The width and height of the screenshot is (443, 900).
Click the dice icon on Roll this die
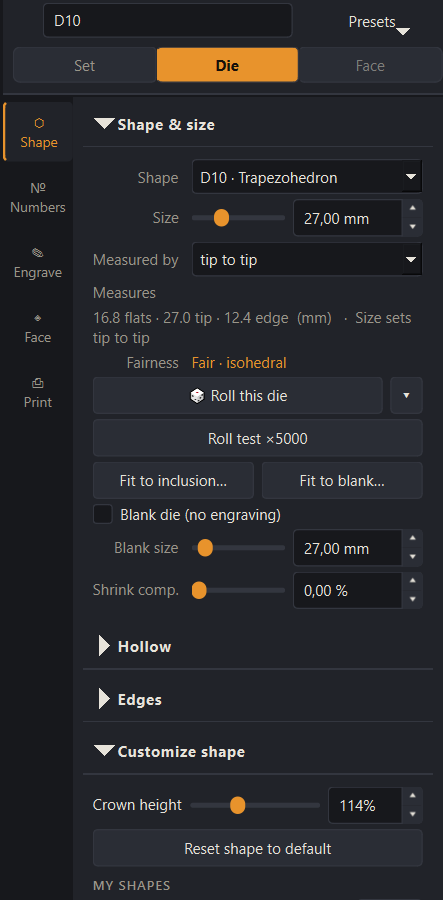[197, 395]
